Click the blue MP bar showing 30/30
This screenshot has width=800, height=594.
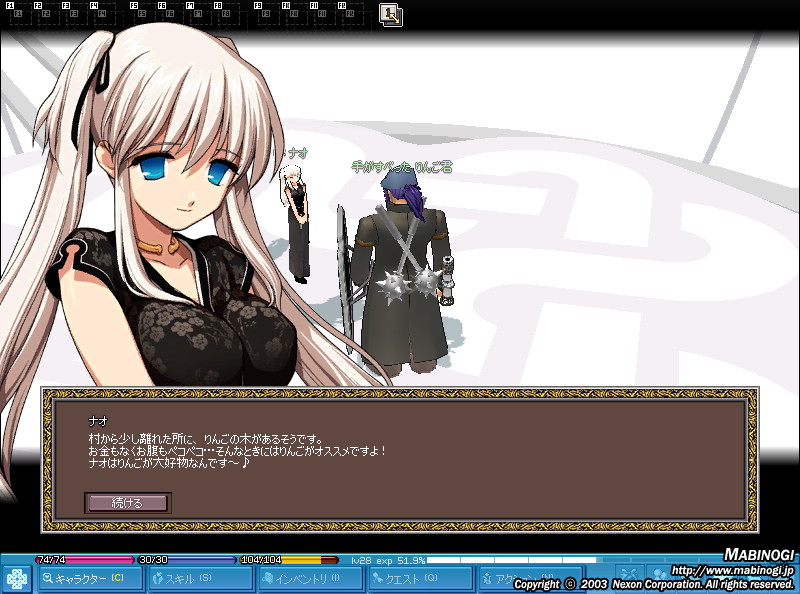click(187, 560)
